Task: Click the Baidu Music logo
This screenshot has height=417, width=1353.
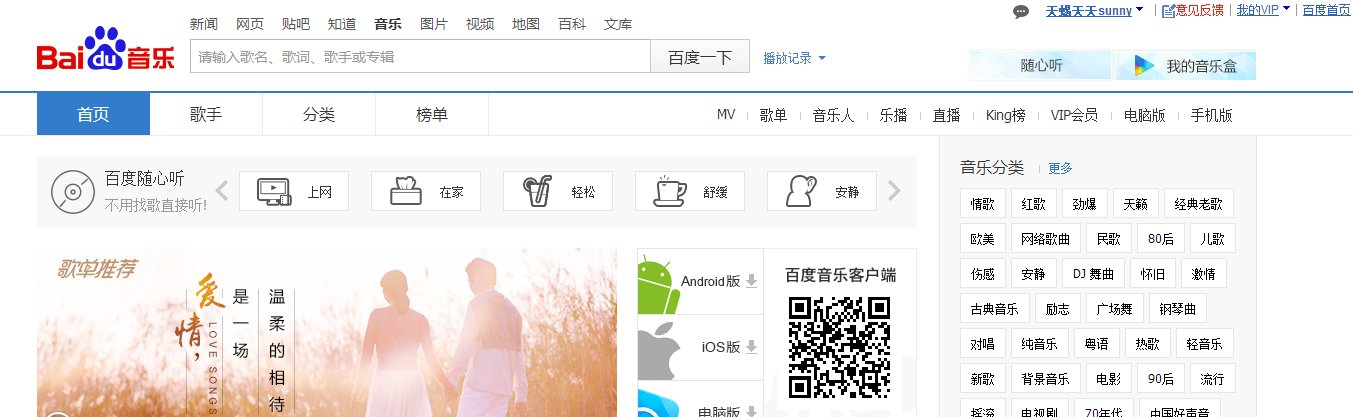Action: (x=105, y=50)
